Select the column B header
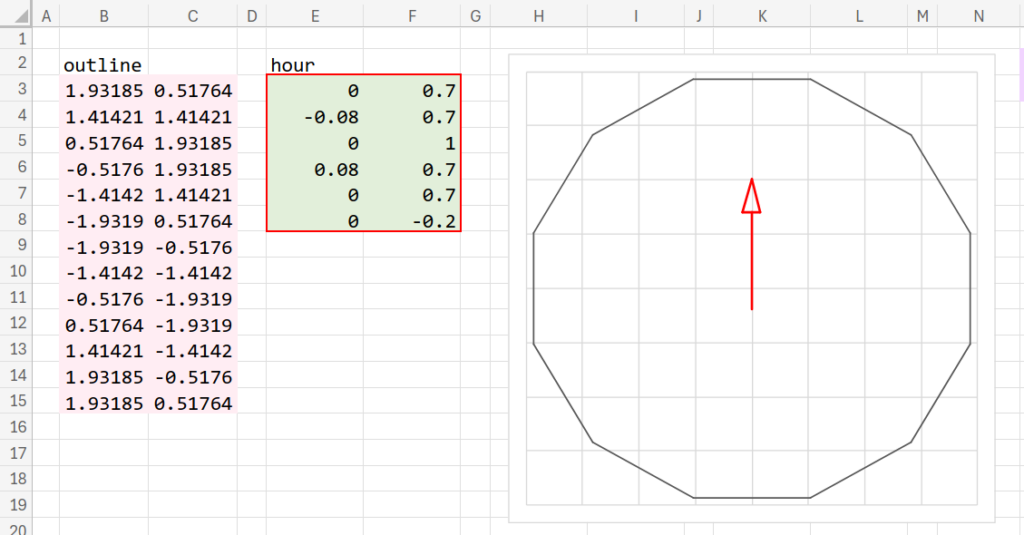The image size is (1024, 535). 104,15
